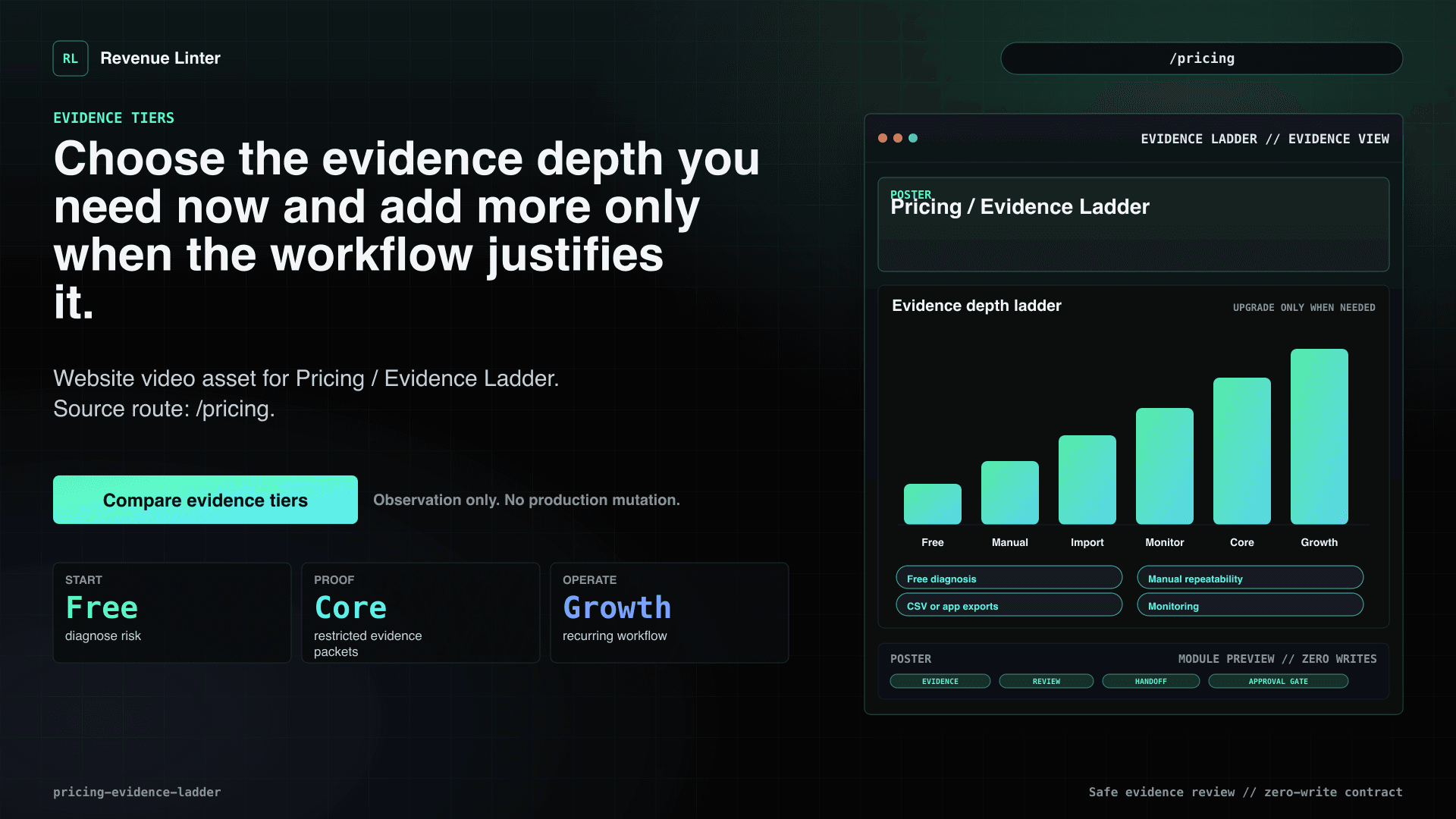Click the HANDOFF tag chip

tap(1151, 681)
